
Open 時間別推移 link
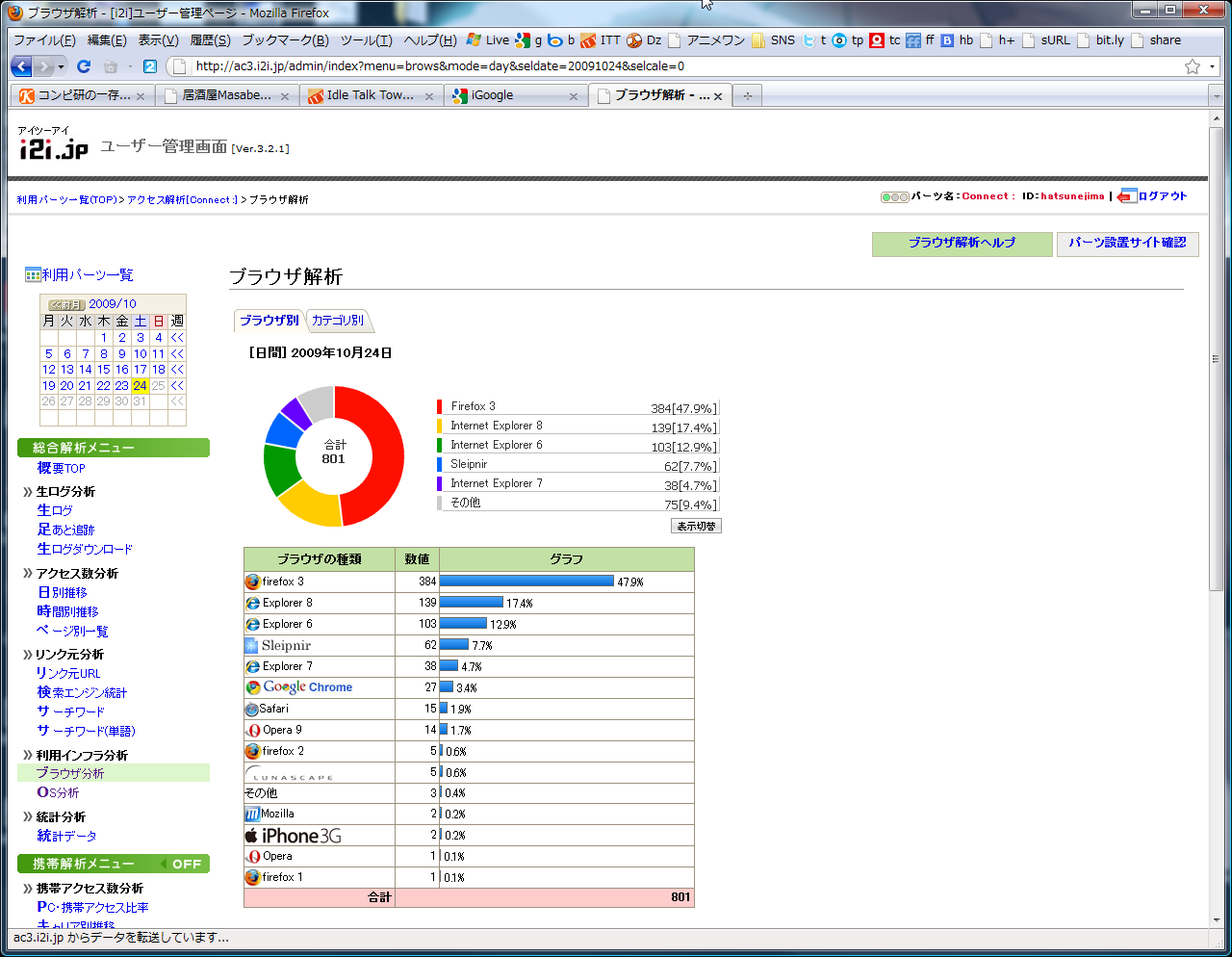click(67, 611)
